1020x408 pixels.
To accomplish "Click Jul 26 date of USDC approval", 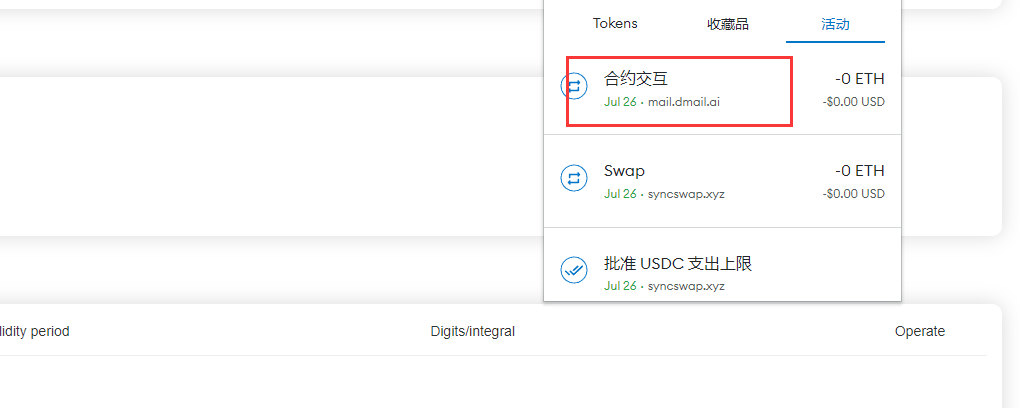I will [x=620, y=286].
